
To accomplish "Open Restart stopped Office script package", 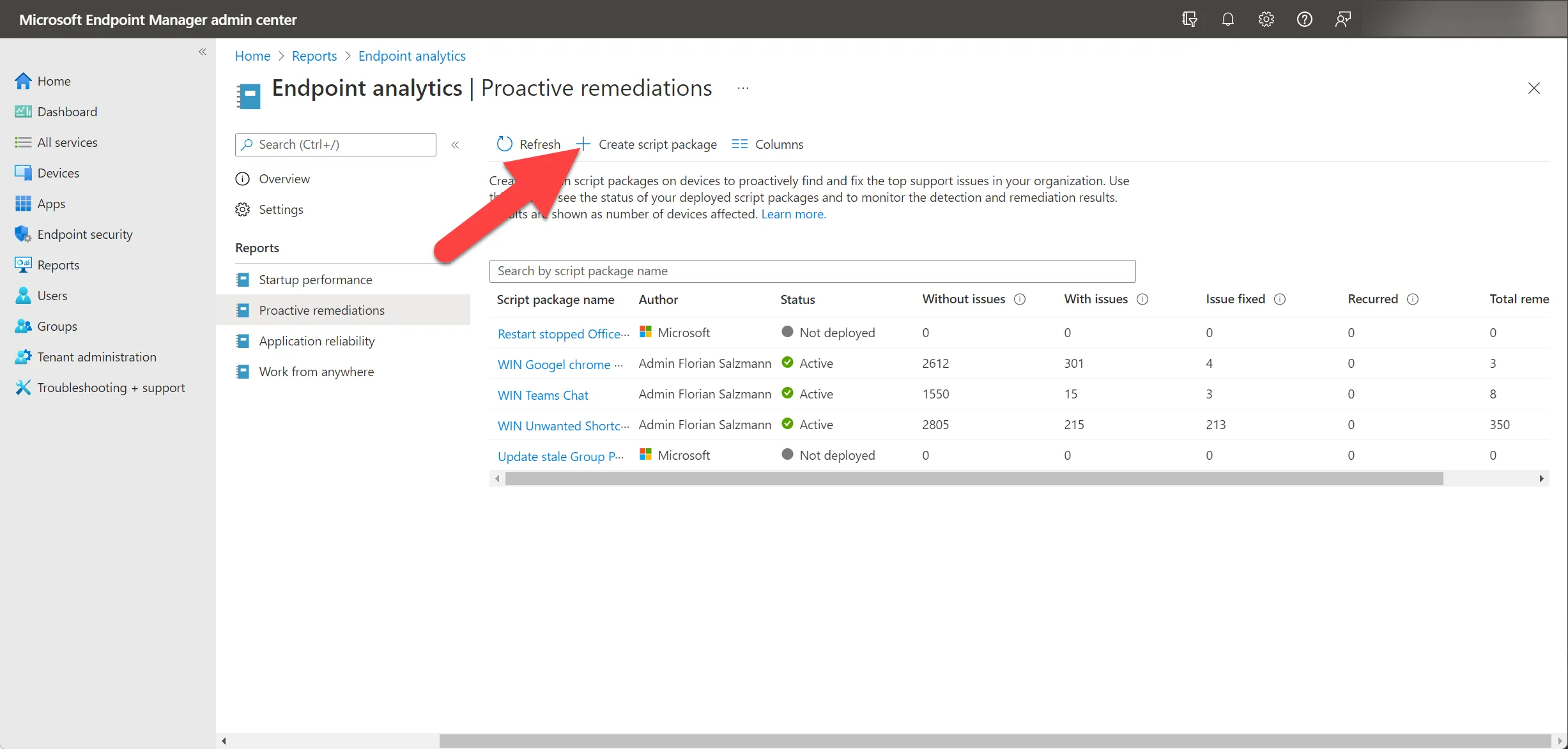I will 563,333.
